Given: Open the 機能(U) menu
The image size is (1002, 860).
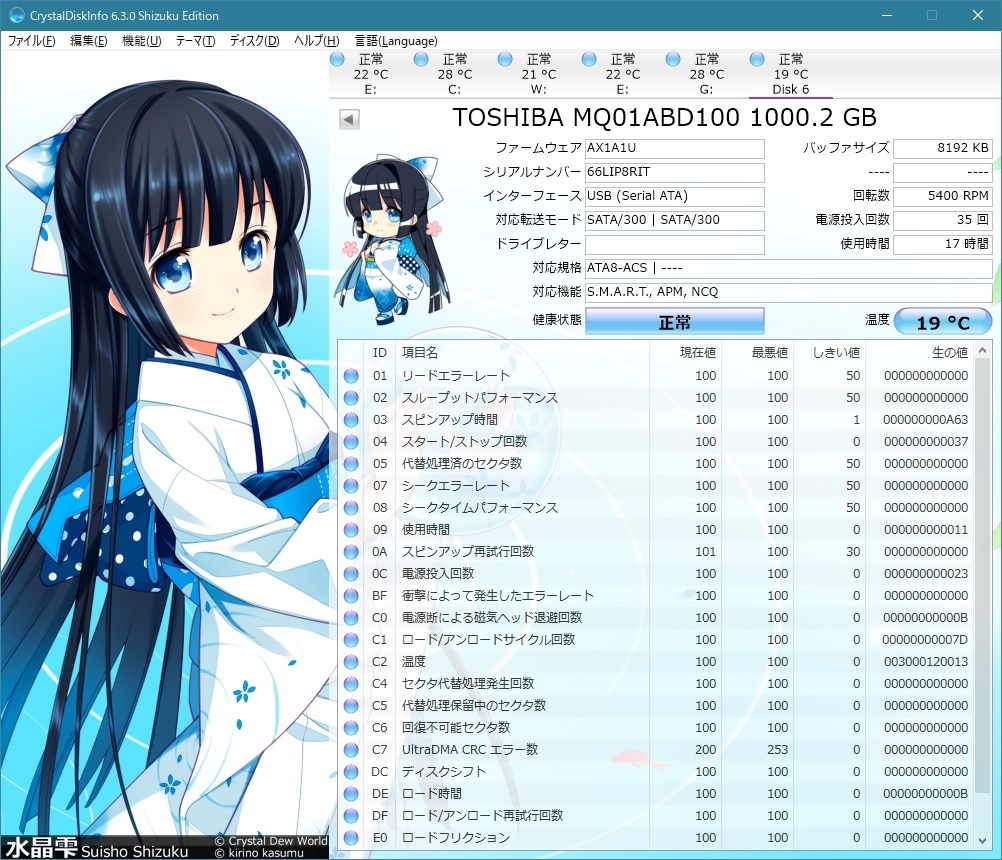Looking at the screenshot, I should coord(141,41).
